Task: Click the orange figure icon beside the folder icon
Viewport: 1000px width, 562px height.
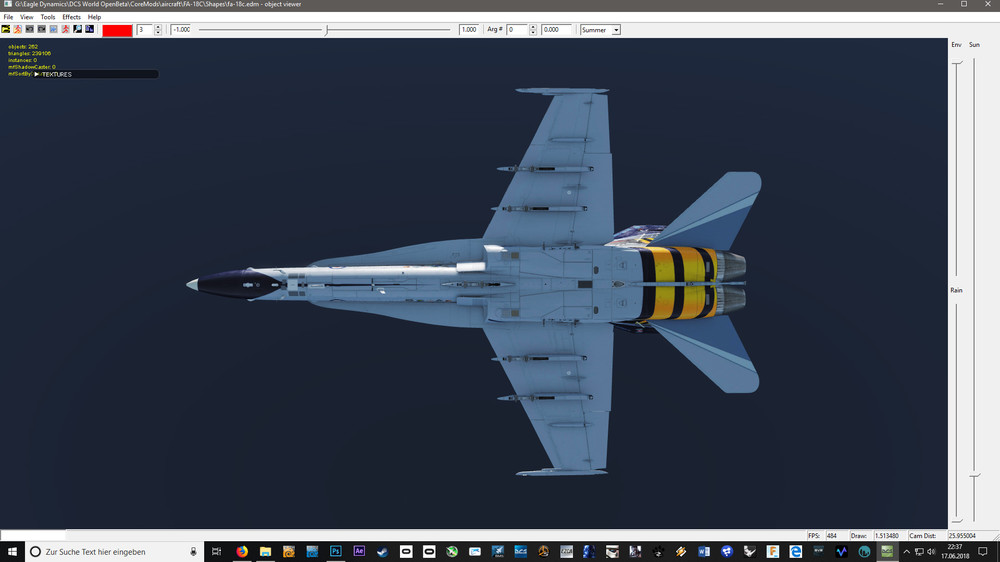Action: point(18,29)
